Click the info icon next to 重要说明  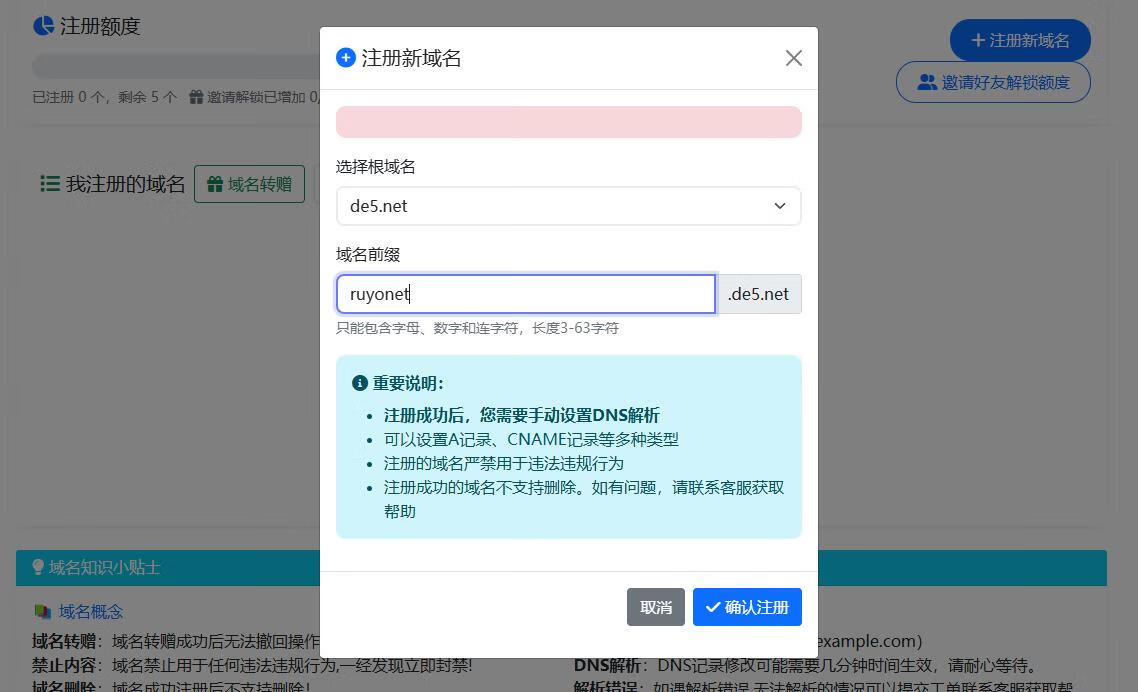[x=360, y=383]
